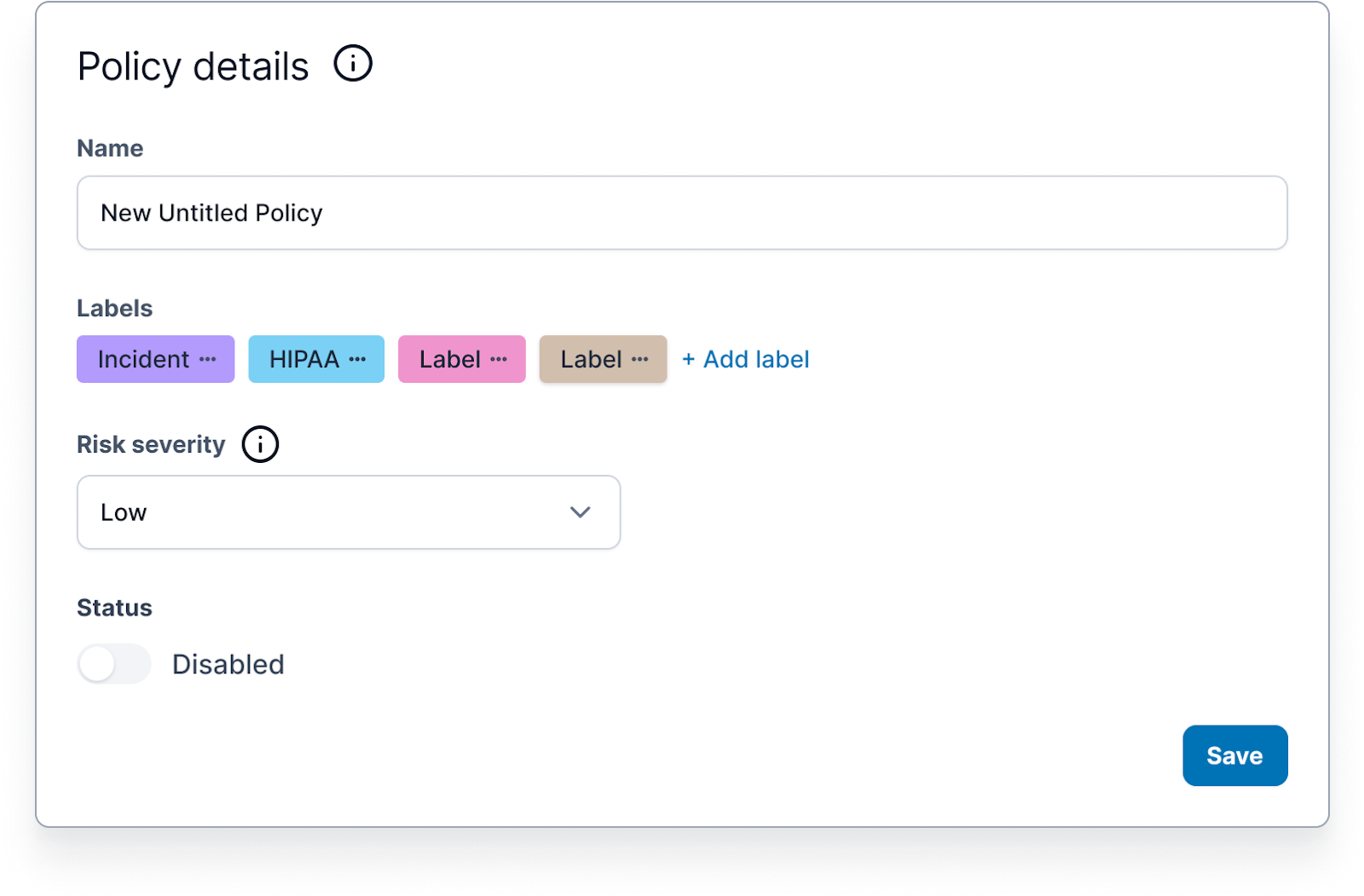Click the Disabled status text

(228, 664)
